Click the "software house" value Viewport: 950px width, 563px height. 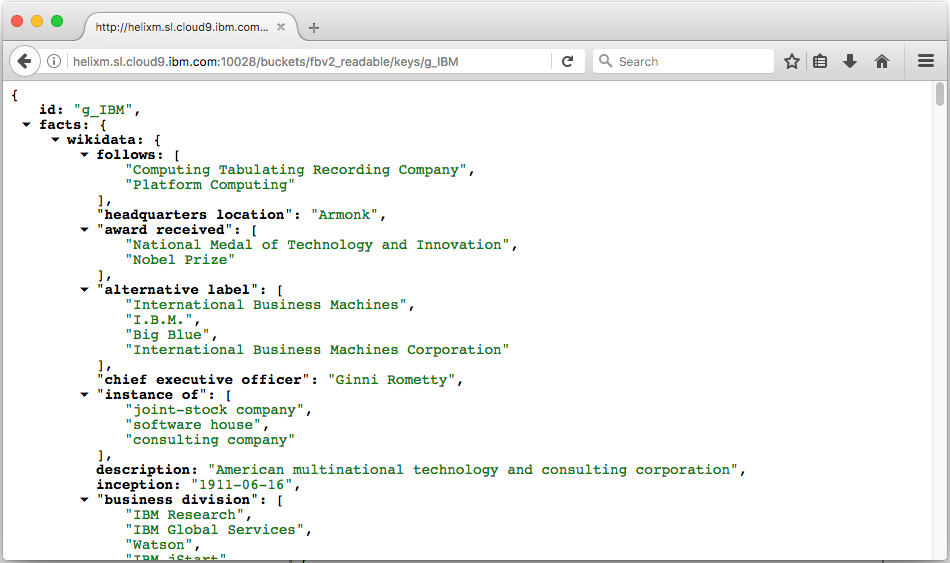pos(193,425)
